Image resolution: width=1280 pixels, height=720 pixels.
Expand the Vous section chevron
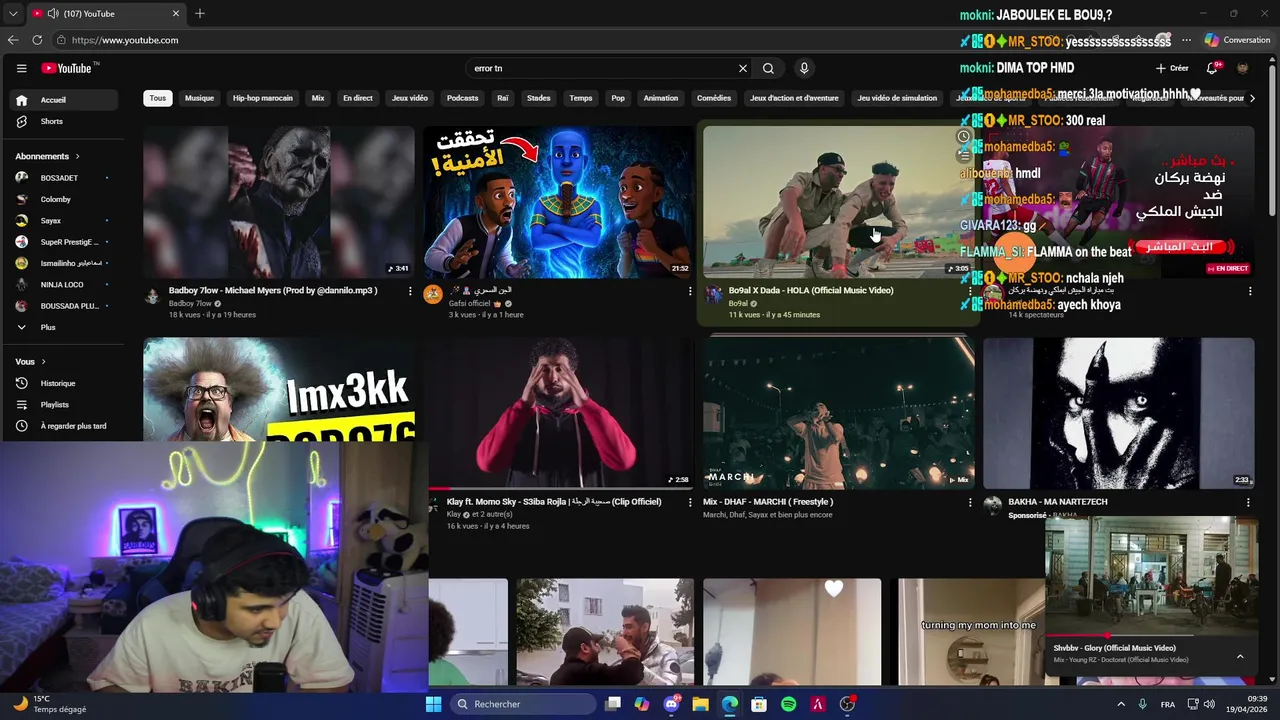tap(44, 362)
